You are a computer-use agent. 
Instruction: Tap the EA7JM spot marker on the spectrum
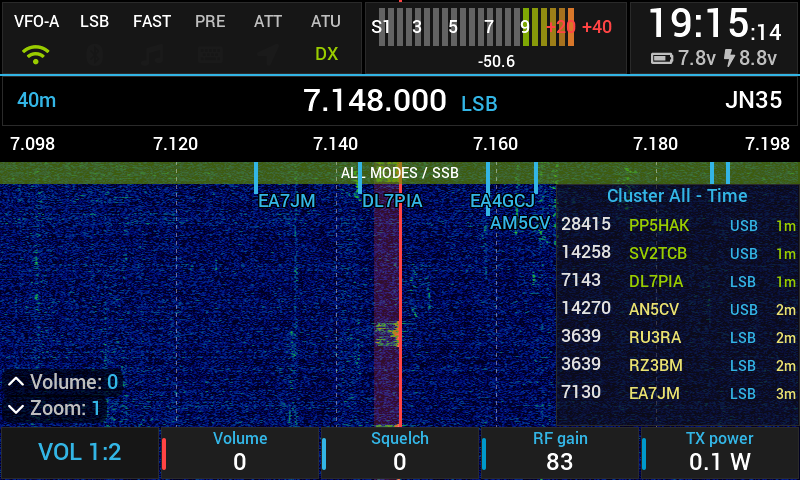pyautogui.click(x=286, y=201)
